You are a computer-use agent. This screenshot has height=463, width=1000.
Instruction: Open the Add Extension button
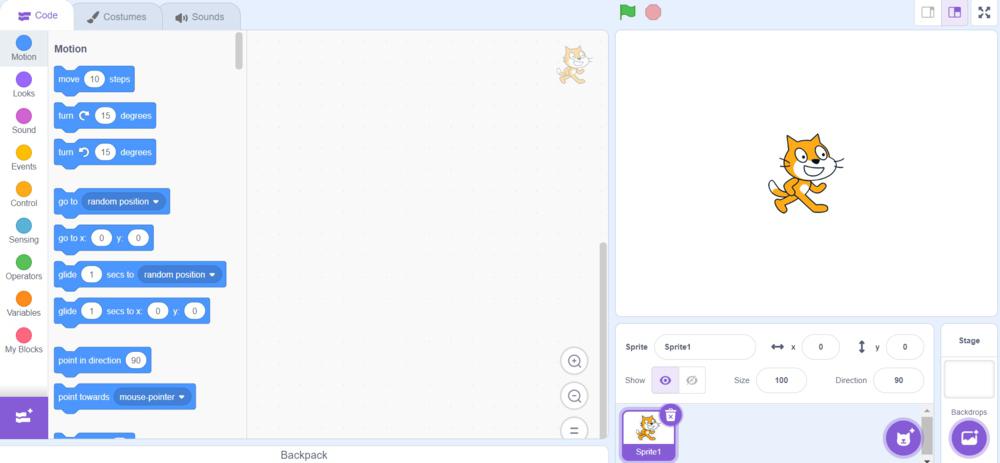coord(24,417)
